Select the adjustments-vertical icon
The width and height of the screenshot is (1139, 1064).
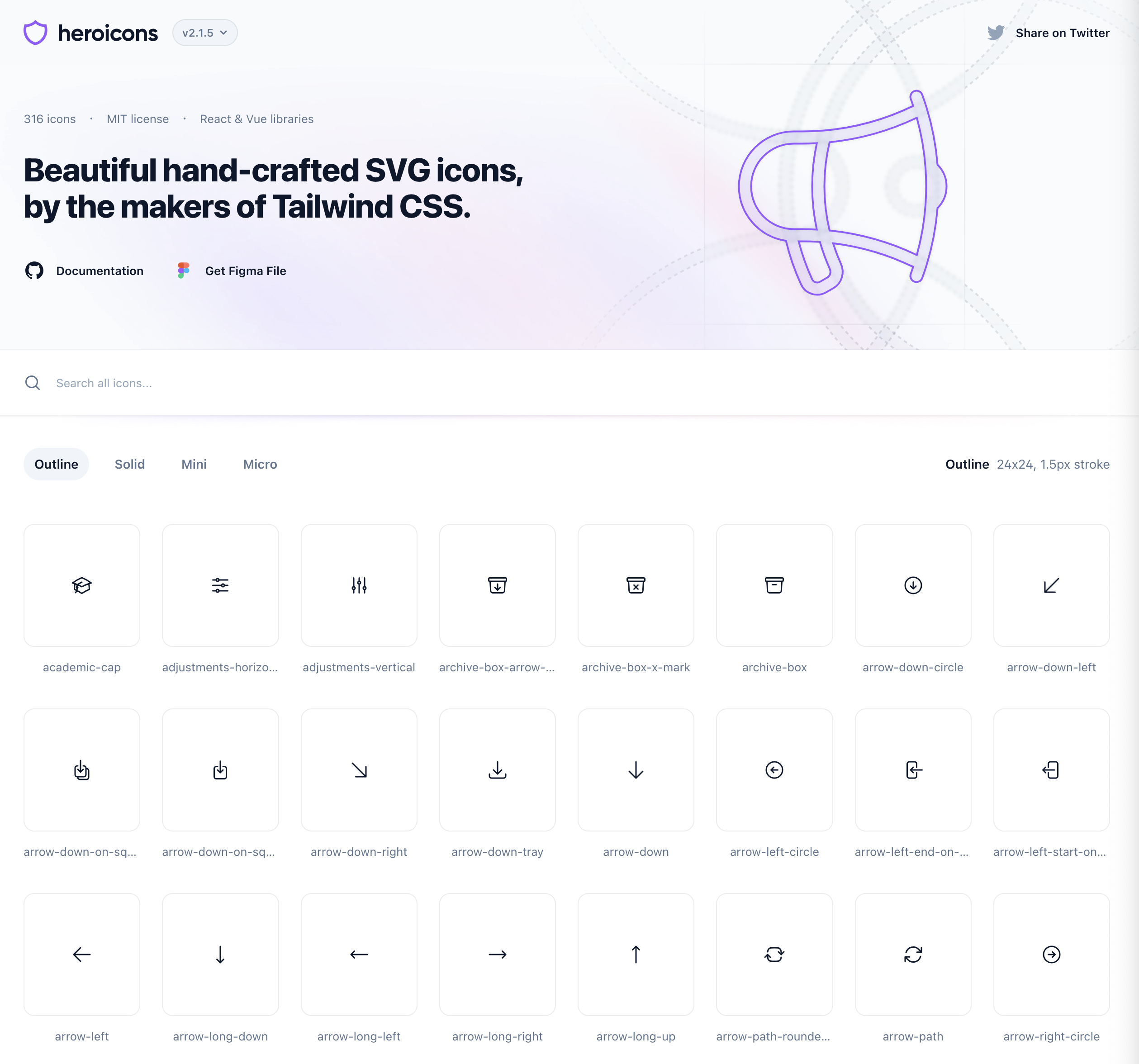[x=359, y=585]
